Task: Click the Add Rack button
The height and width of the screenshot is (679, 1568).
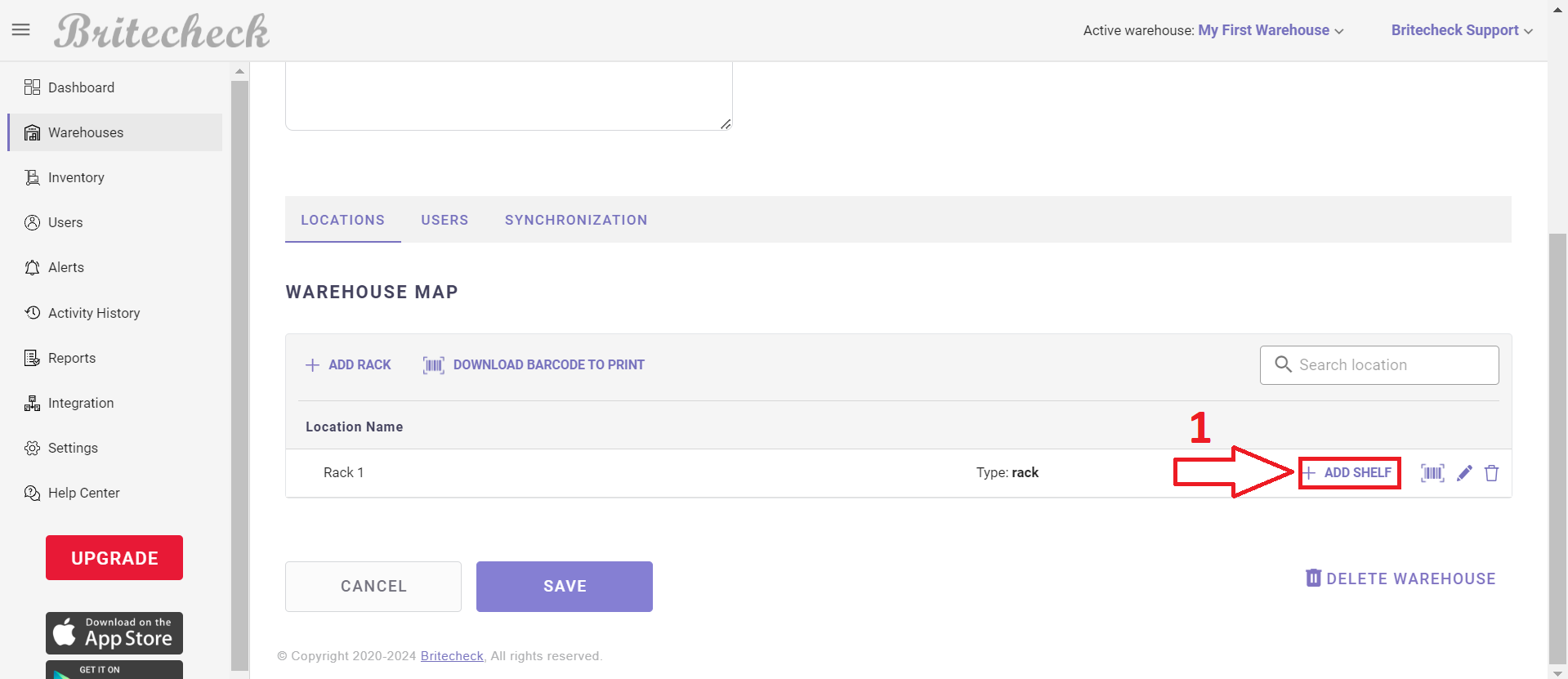Action: [348, 365]
